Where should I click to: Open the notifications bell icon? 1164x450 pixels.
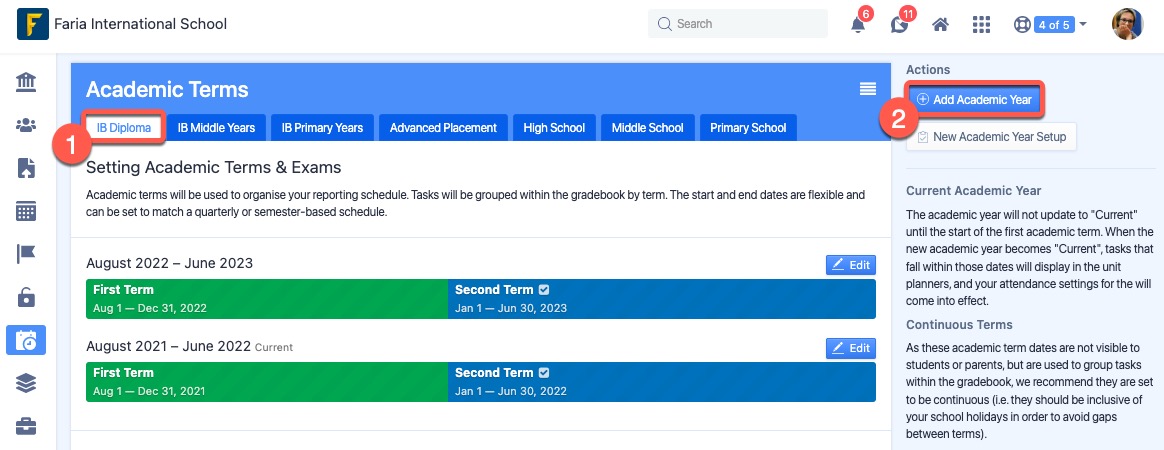pyautogui.click(x=858, y=25)
